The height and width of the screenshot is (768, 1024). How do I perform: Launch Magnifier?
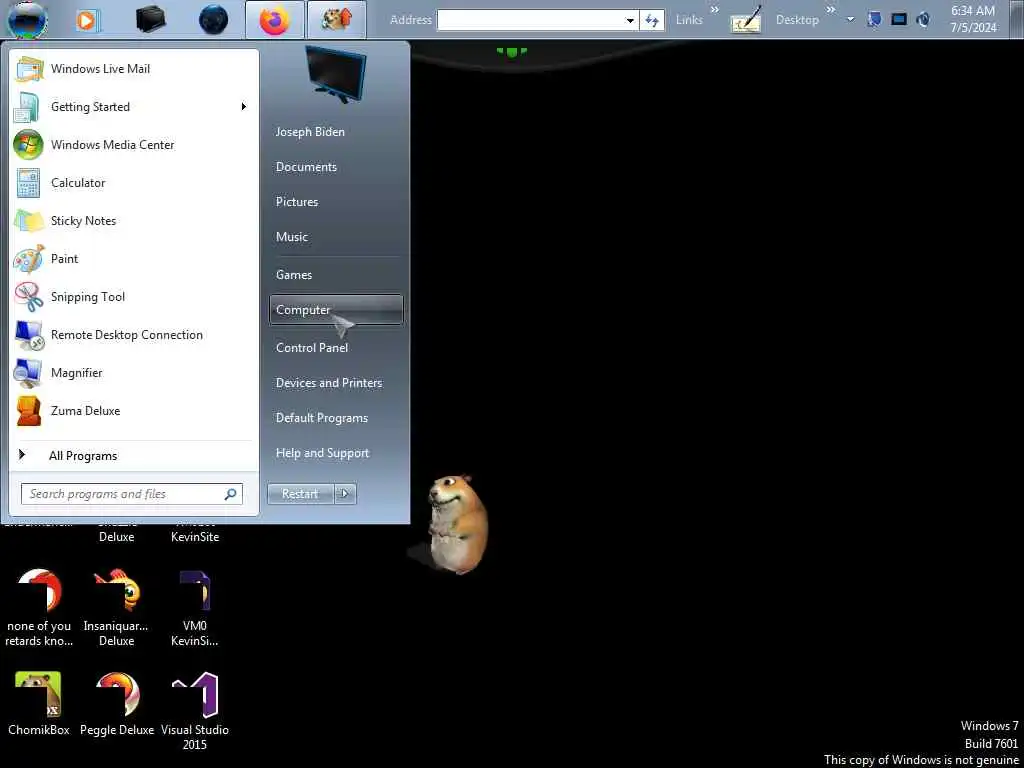click(x=134, y=372)
